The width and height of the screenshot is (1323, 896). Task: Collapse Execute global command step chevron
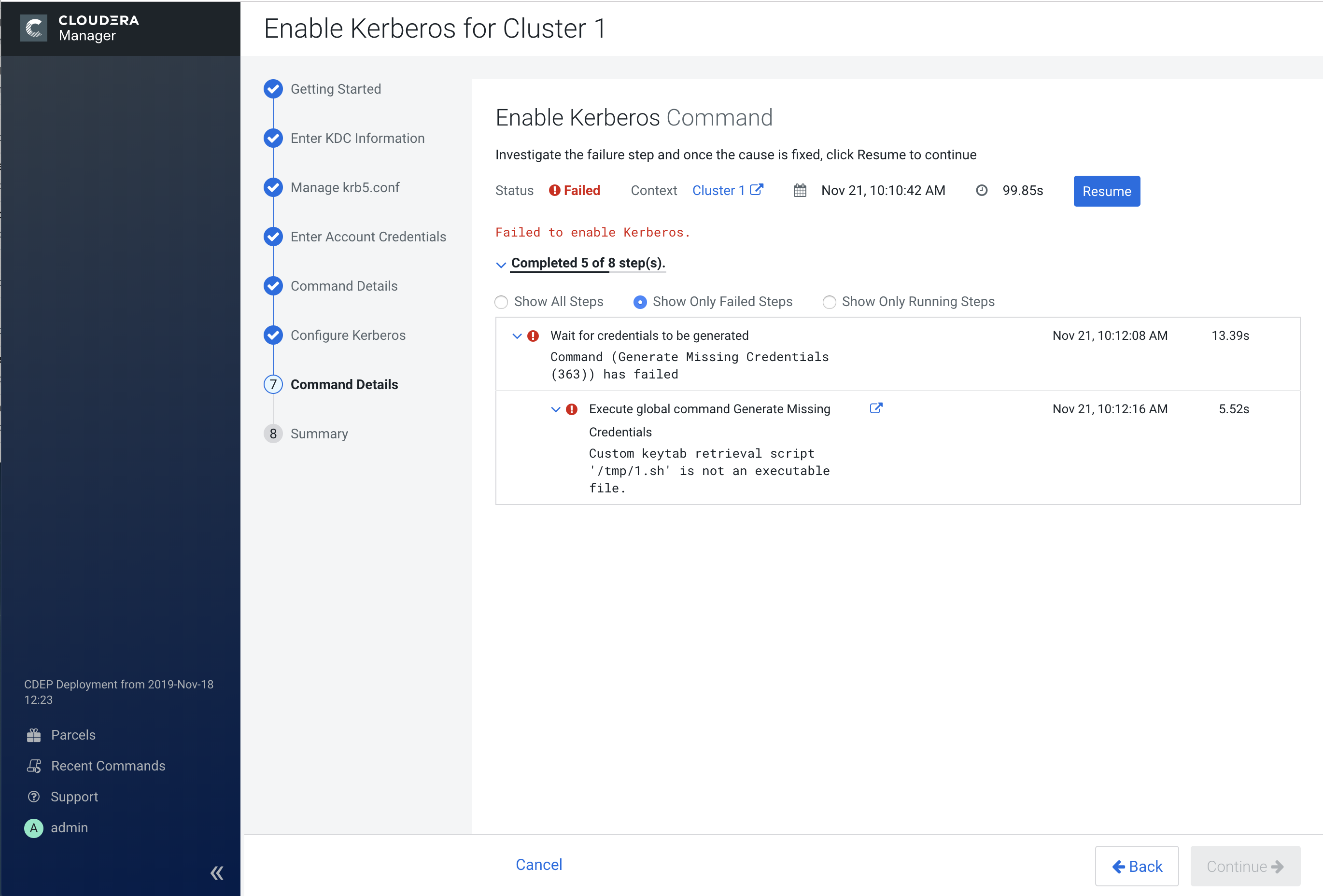coord(556,409)
